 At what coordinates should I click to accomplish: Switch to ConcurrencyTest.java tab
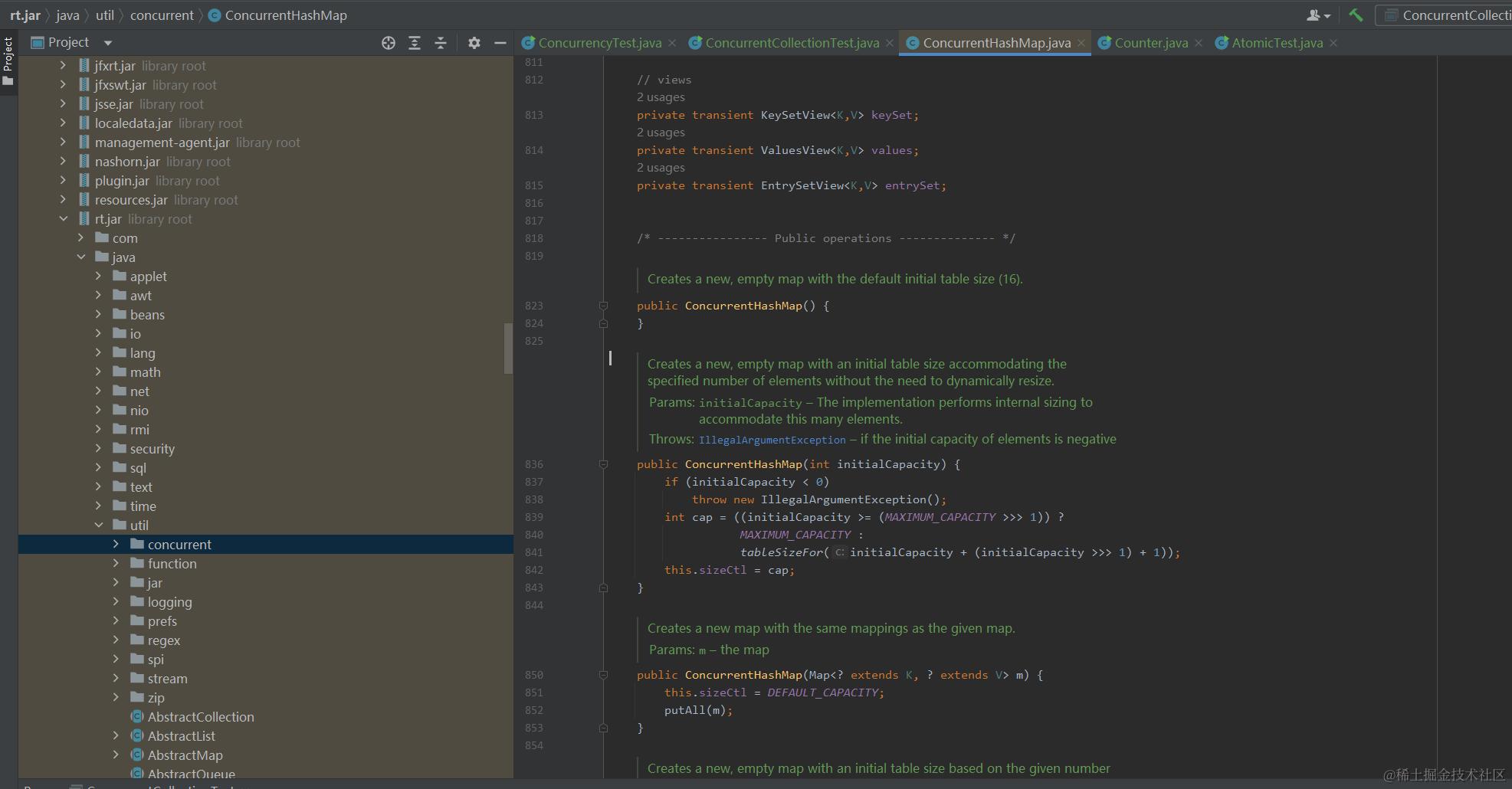pos(599,43)
